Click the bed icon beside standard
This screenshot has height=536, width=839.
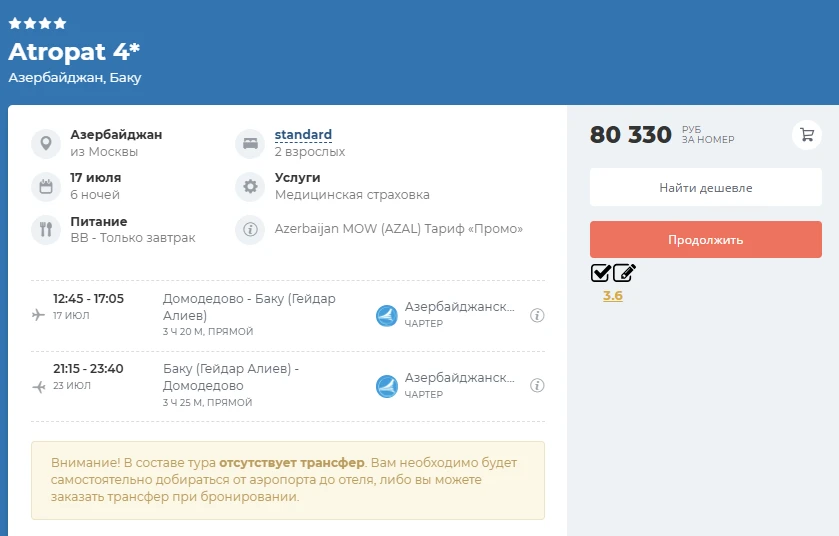(x=250, y=143)
